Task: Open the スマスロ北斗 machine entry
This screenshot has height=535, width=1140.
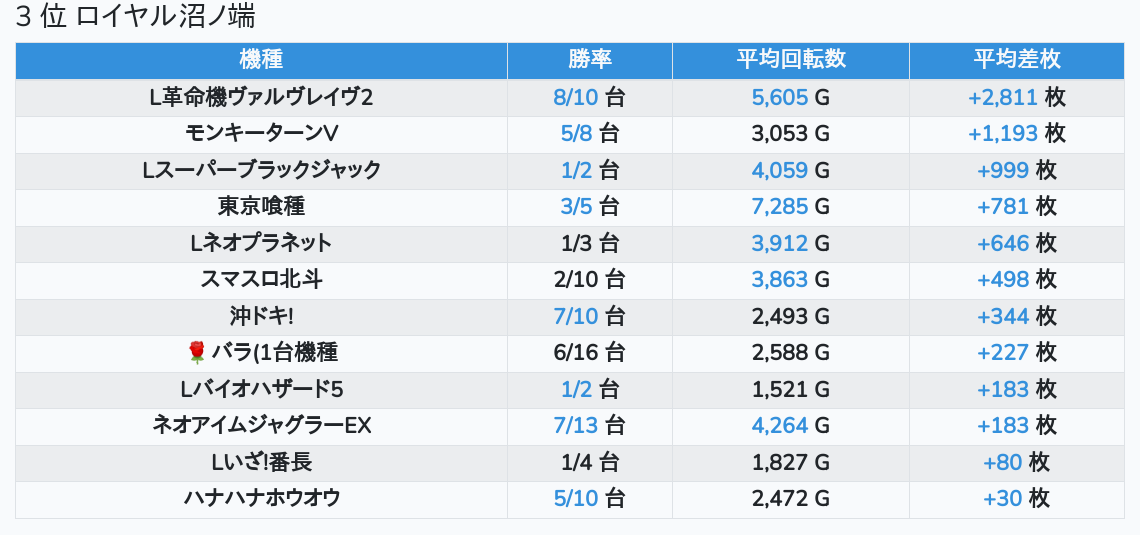Action: (x=261, y=279)
